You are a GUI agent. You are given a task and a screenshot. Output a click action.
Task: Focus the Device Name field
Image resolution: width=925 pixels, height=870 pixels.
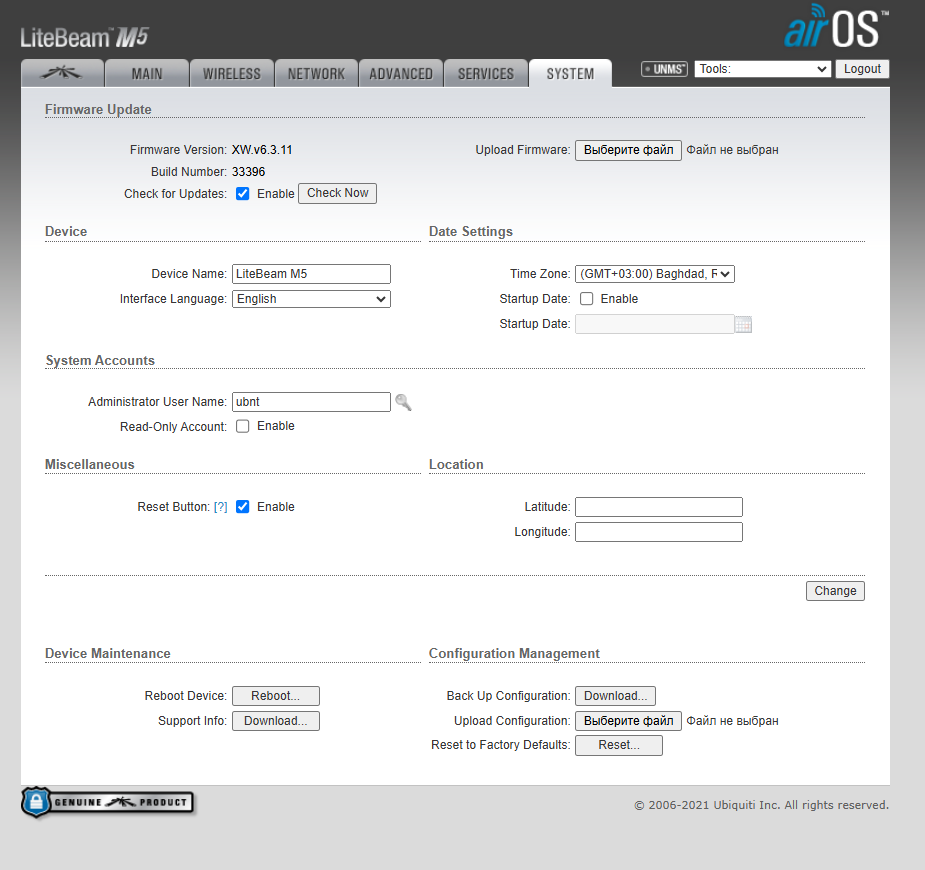(x=311, y=274)
